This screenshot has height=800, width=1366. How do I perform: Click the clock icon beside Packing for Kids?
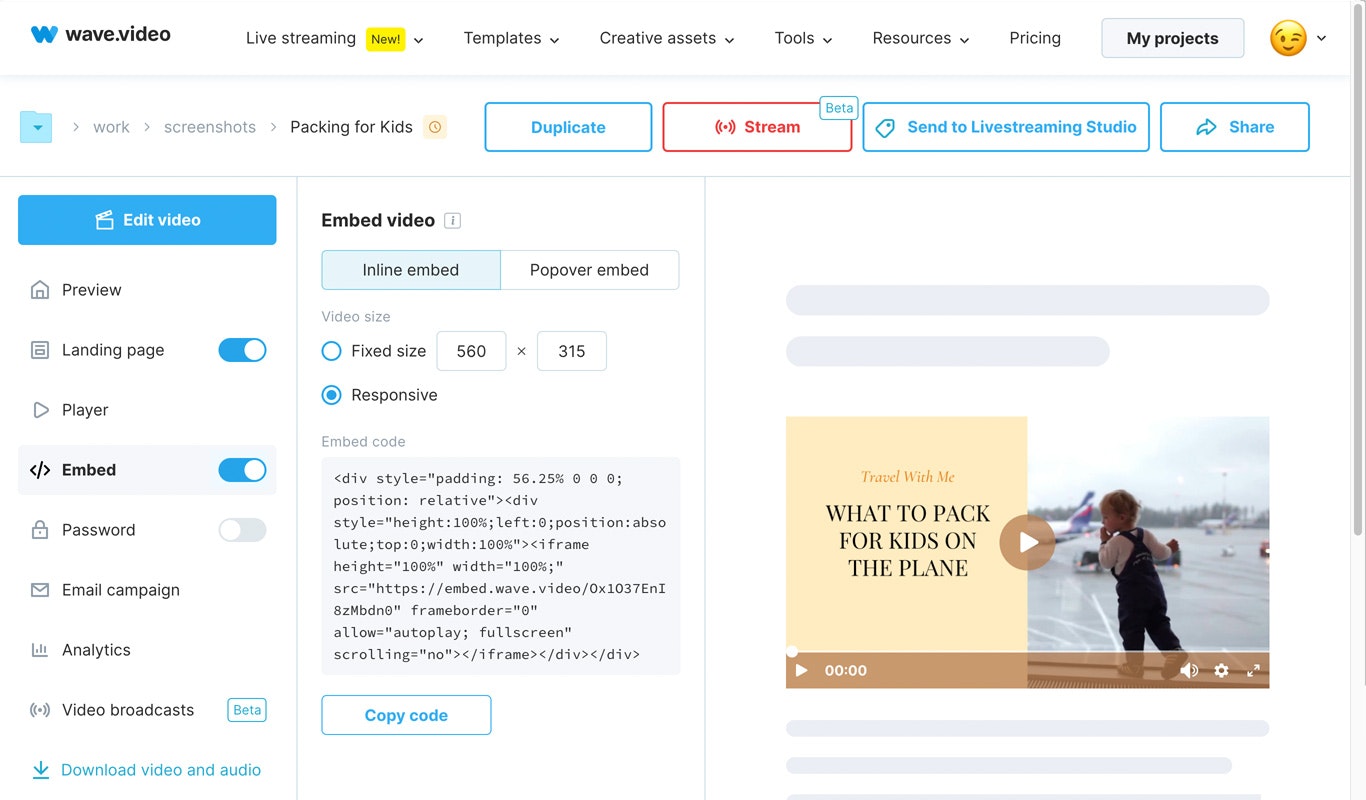[434, 127]
